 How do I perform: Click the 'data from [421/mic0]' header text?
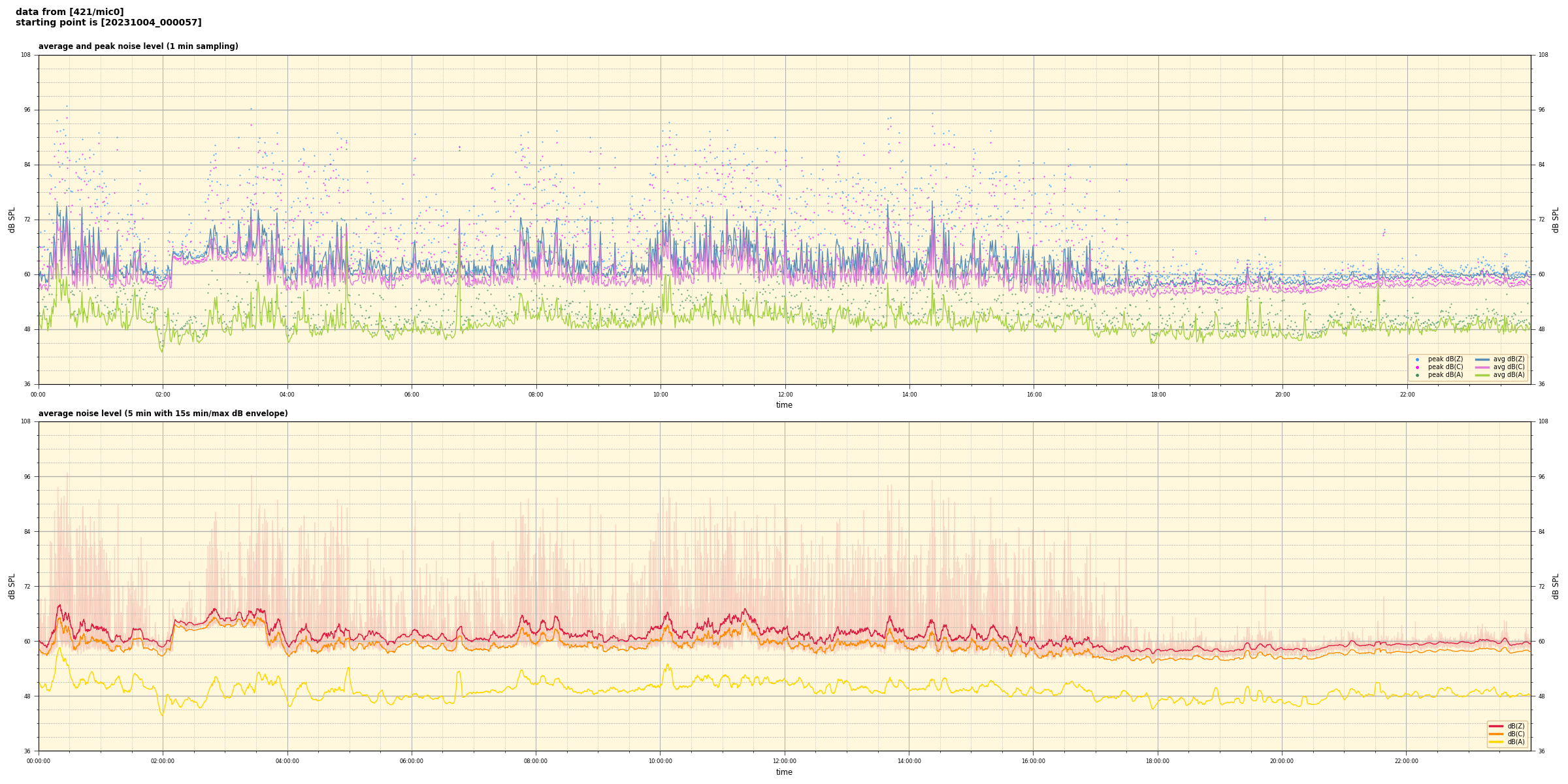tap(69, 12)
